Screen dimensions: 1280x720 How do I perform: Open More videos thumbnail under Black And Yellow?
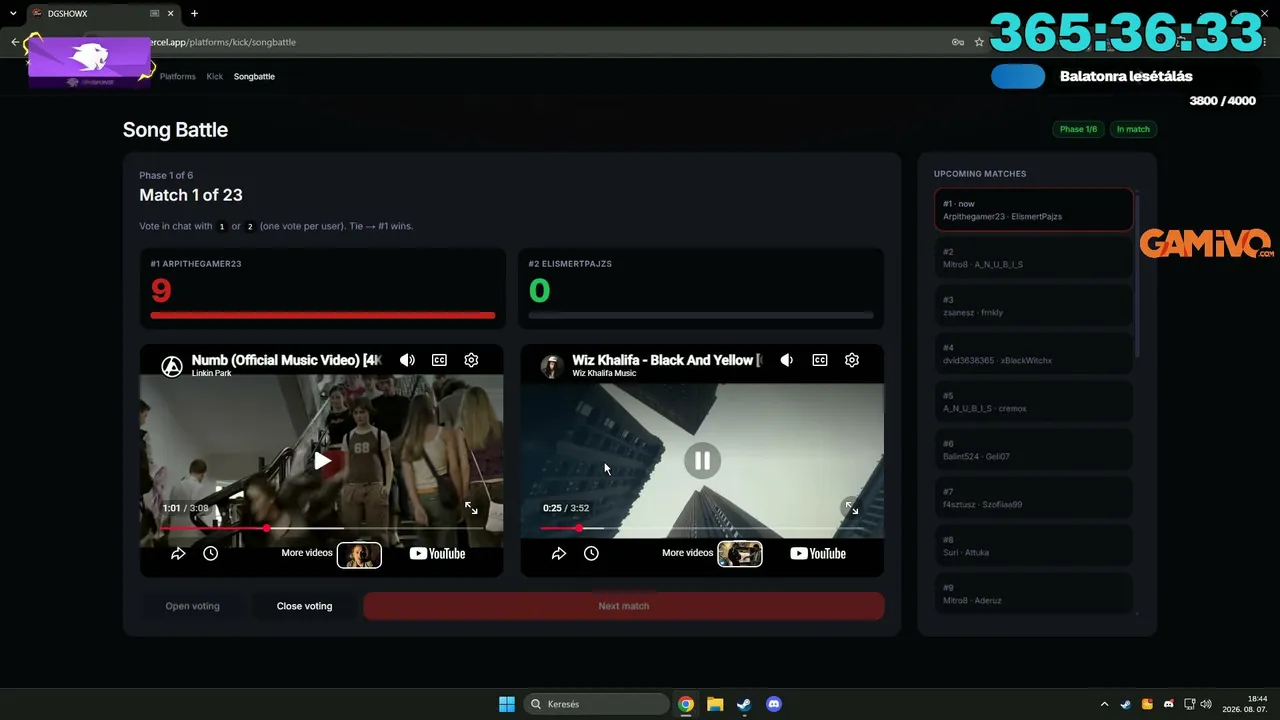tap(740, 554)
